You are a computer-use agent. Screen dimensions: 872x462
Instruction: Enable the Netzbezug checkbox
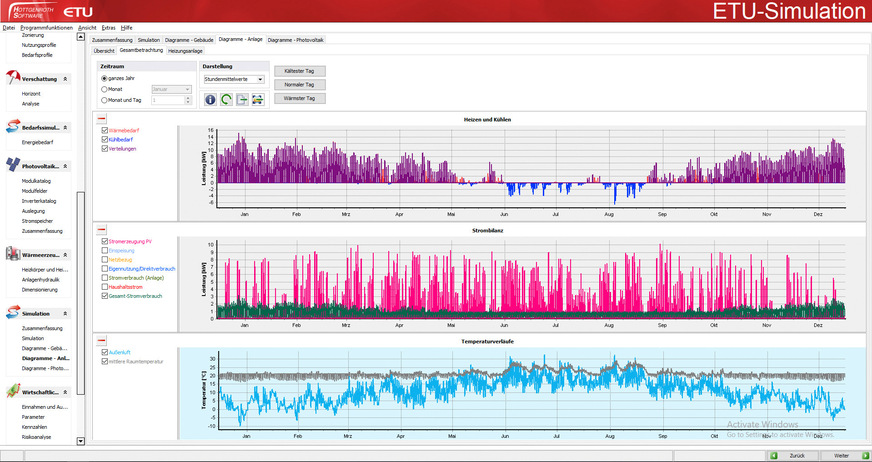(103, 259)
